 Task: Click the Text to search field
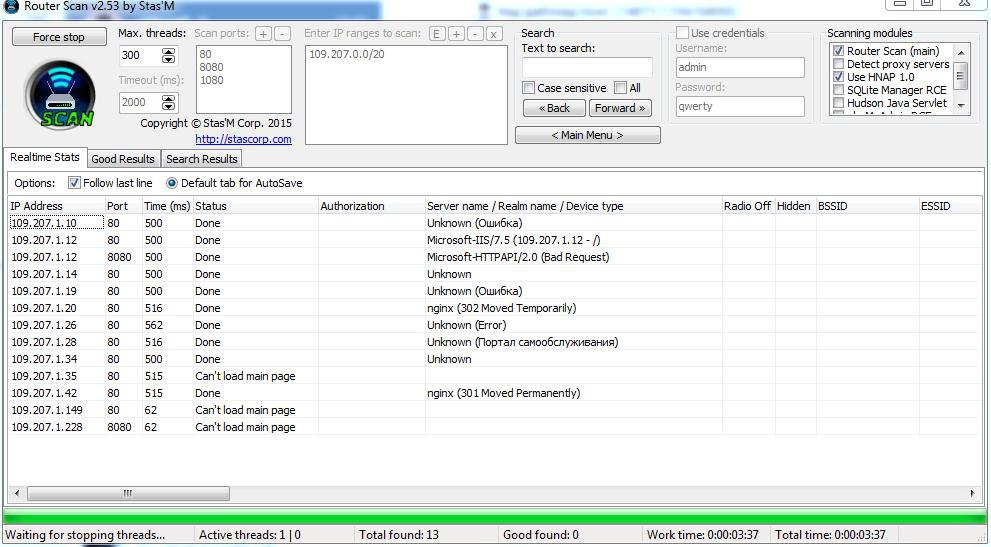tap(587, 68)
